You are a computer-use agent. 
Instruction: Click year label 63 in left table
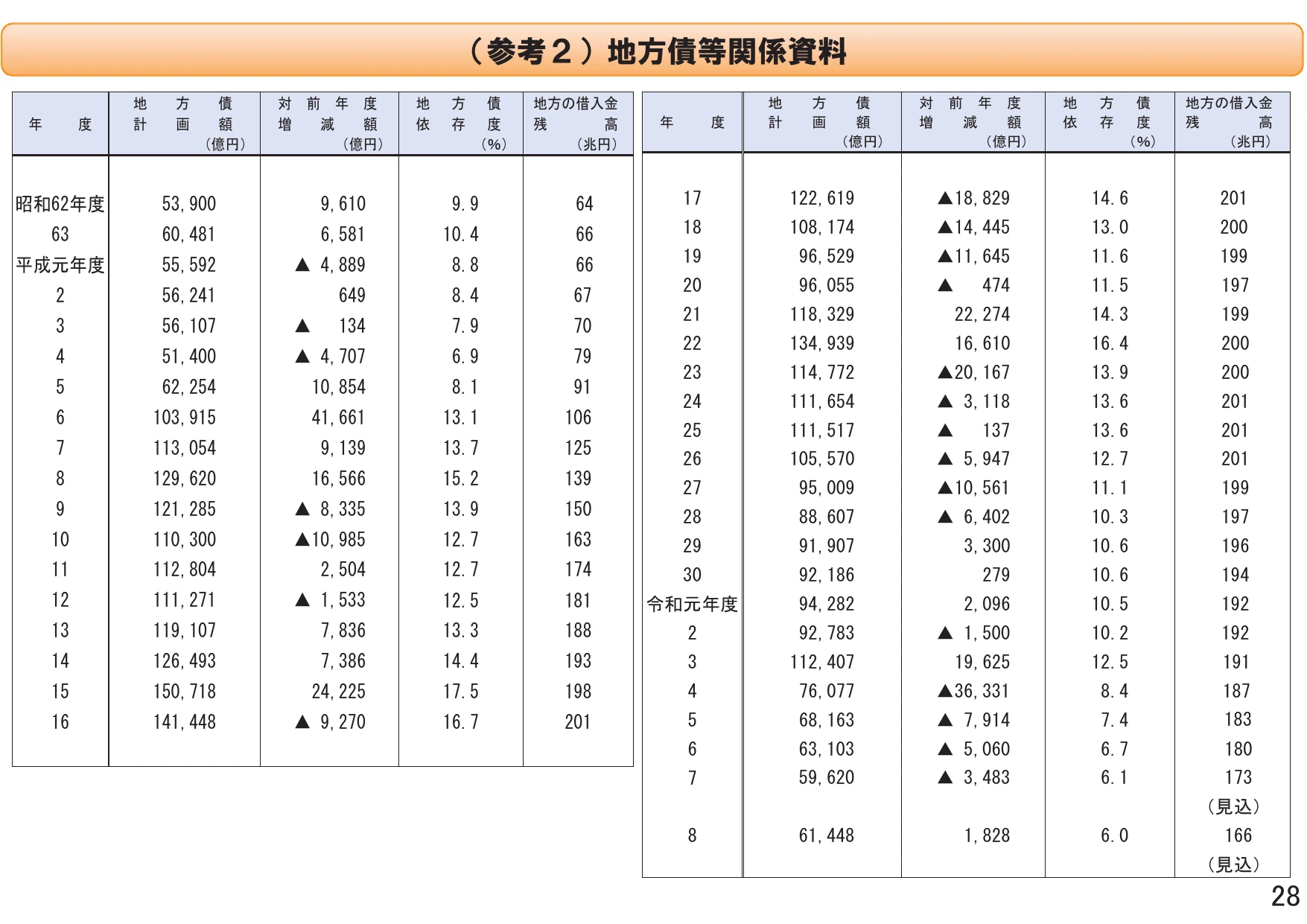tap(60, 235)
